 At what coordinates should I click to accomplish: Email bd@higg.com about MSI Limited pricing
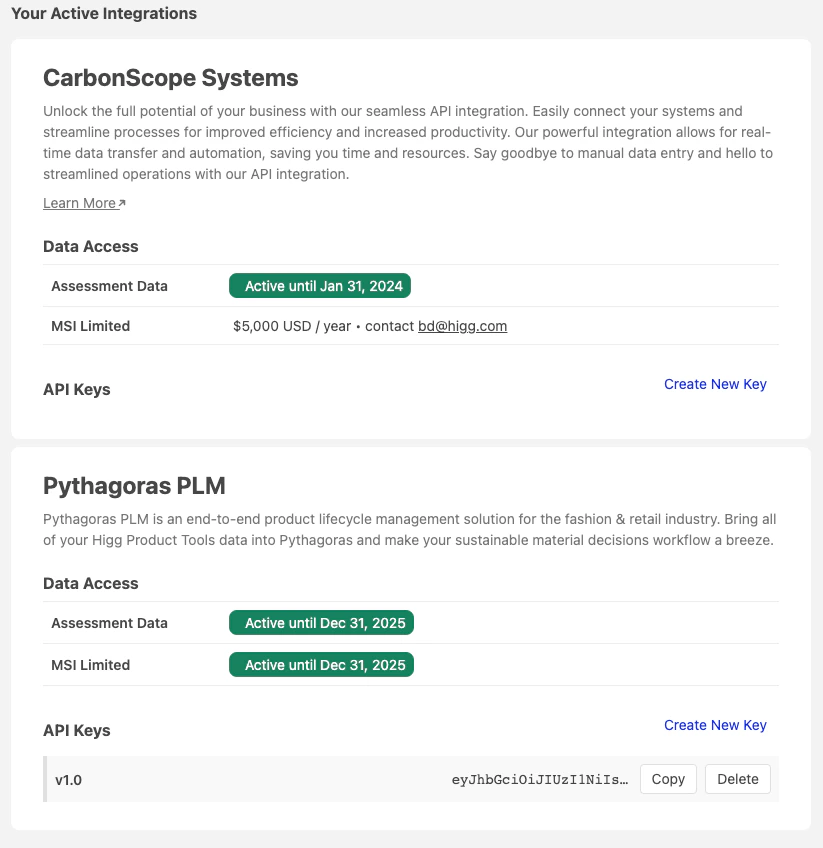click(462, 326)
